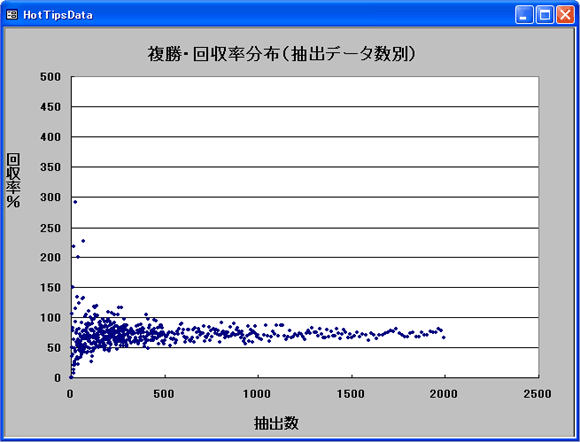Click the 250 label on the vertical axis
Image resolution: width=580 pixels, height=442 pixels.
50,228
